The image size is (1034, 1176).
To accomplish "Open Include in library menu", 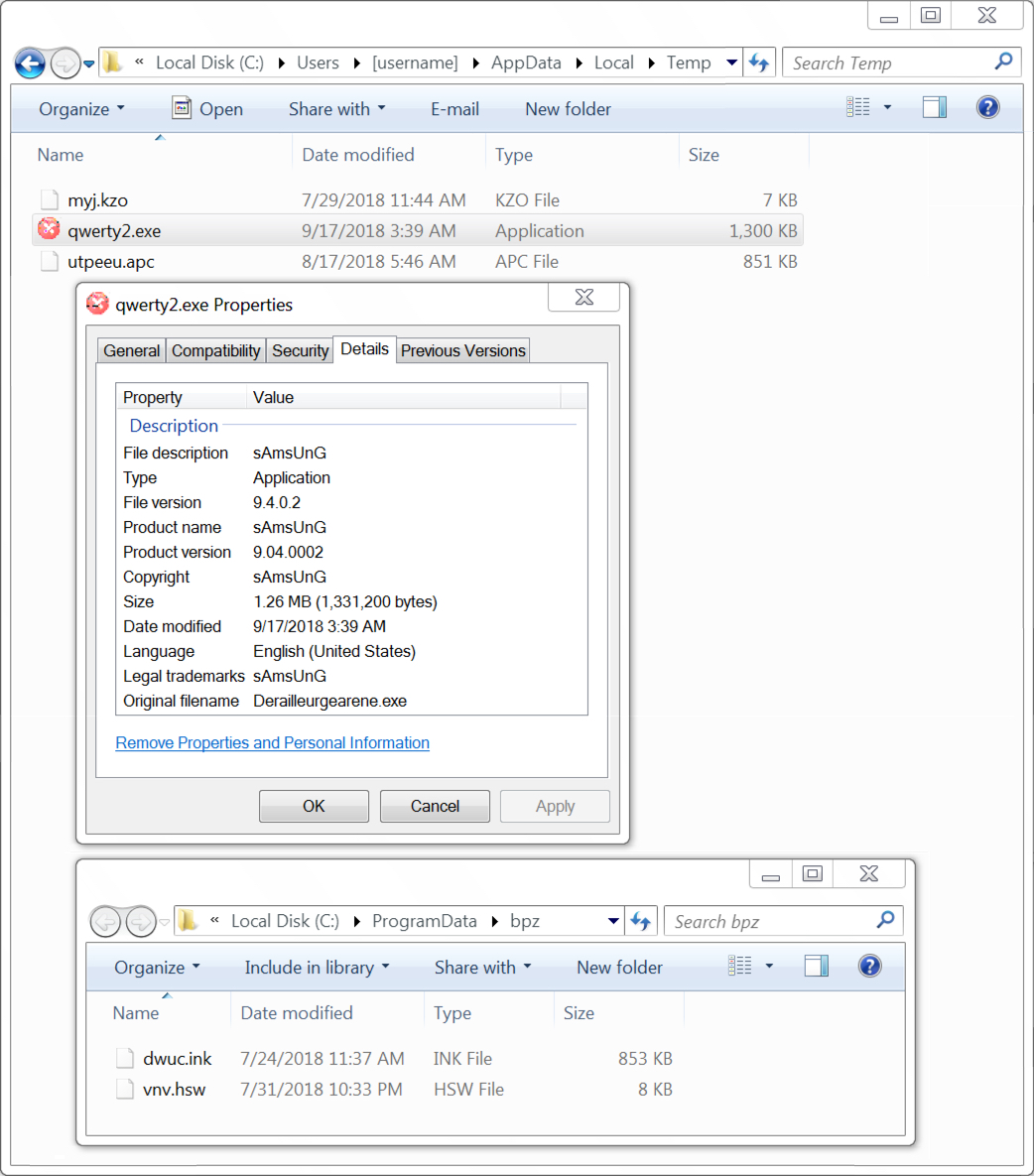I will tap(318, 968).
